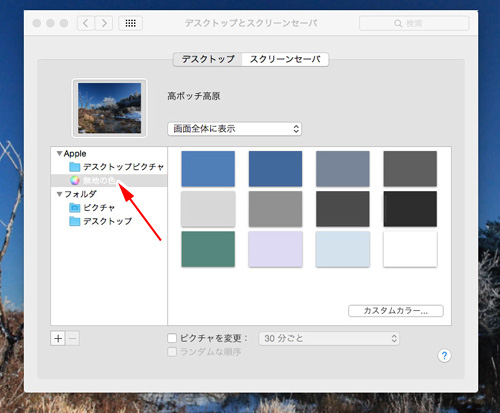Enable ピクチャを変更 checkbox
Screen dimensions: 500x413
coord(172,338)
